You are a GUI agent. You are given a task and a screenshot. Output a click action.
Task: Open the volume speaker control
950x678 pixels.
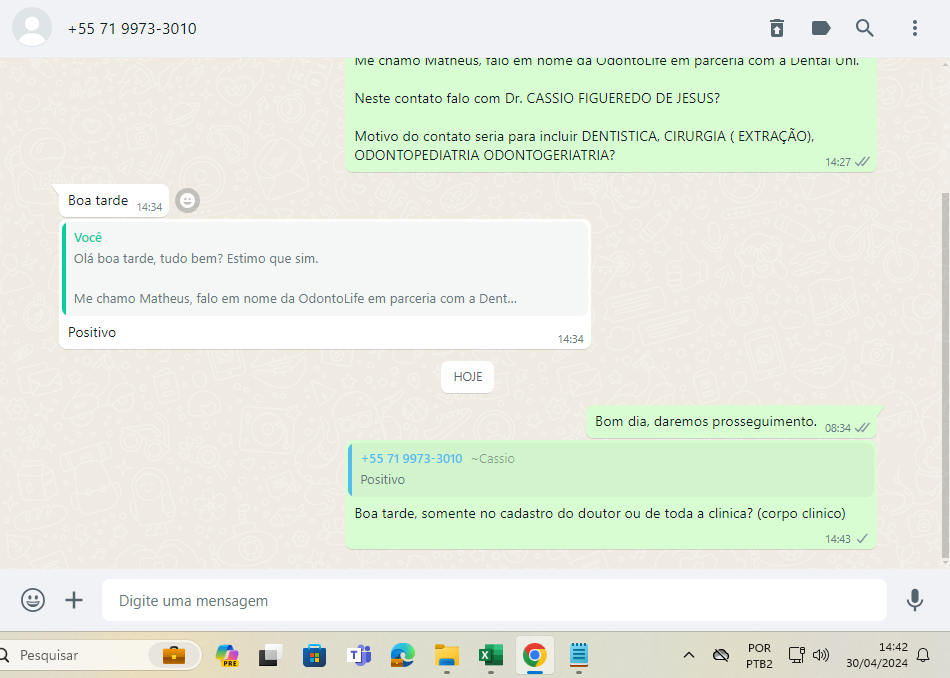[x=821, y=655]
